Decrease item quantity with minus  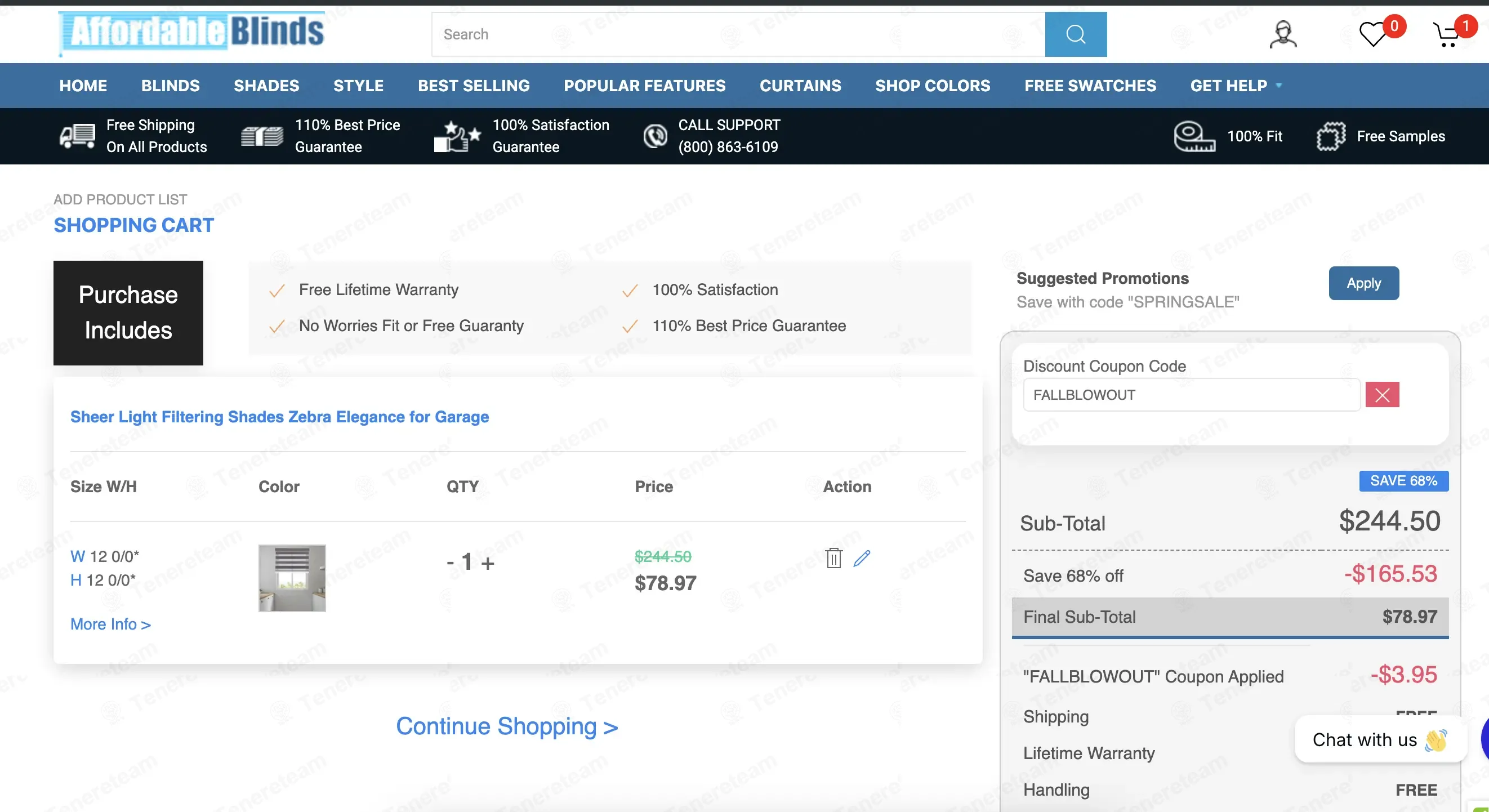[451, 563]
